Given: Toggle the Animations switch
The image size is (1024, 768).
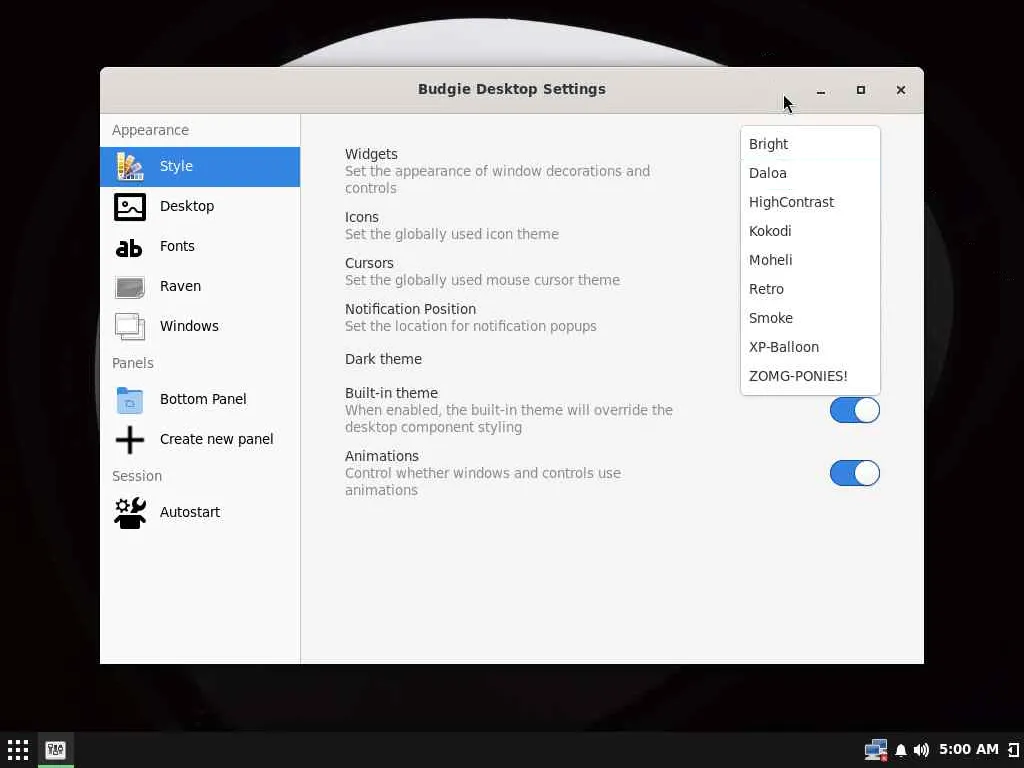Looking at the screenshot, I should click(855, 473).
